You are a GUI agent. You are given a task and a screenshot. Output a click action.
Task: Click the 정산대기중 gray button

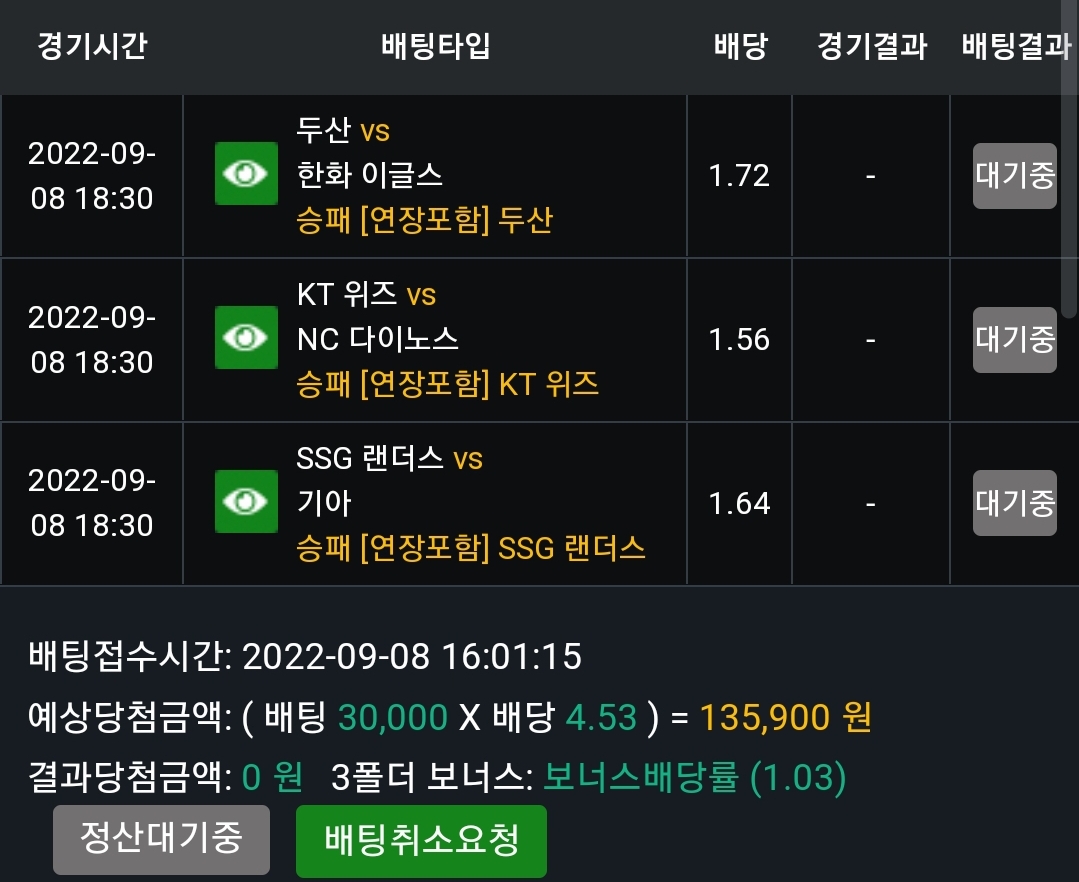coord(162,839)
